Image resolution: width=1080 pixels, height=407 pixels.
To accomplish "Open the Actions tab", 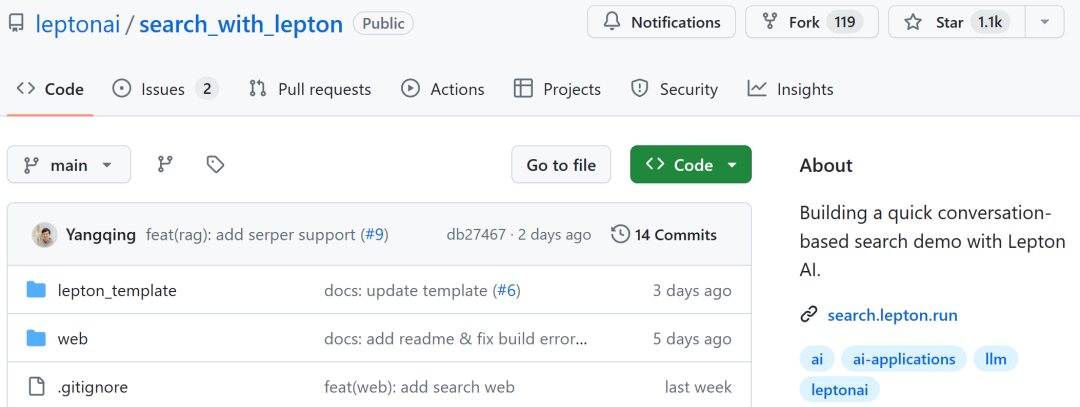I will tap(443, 89).
